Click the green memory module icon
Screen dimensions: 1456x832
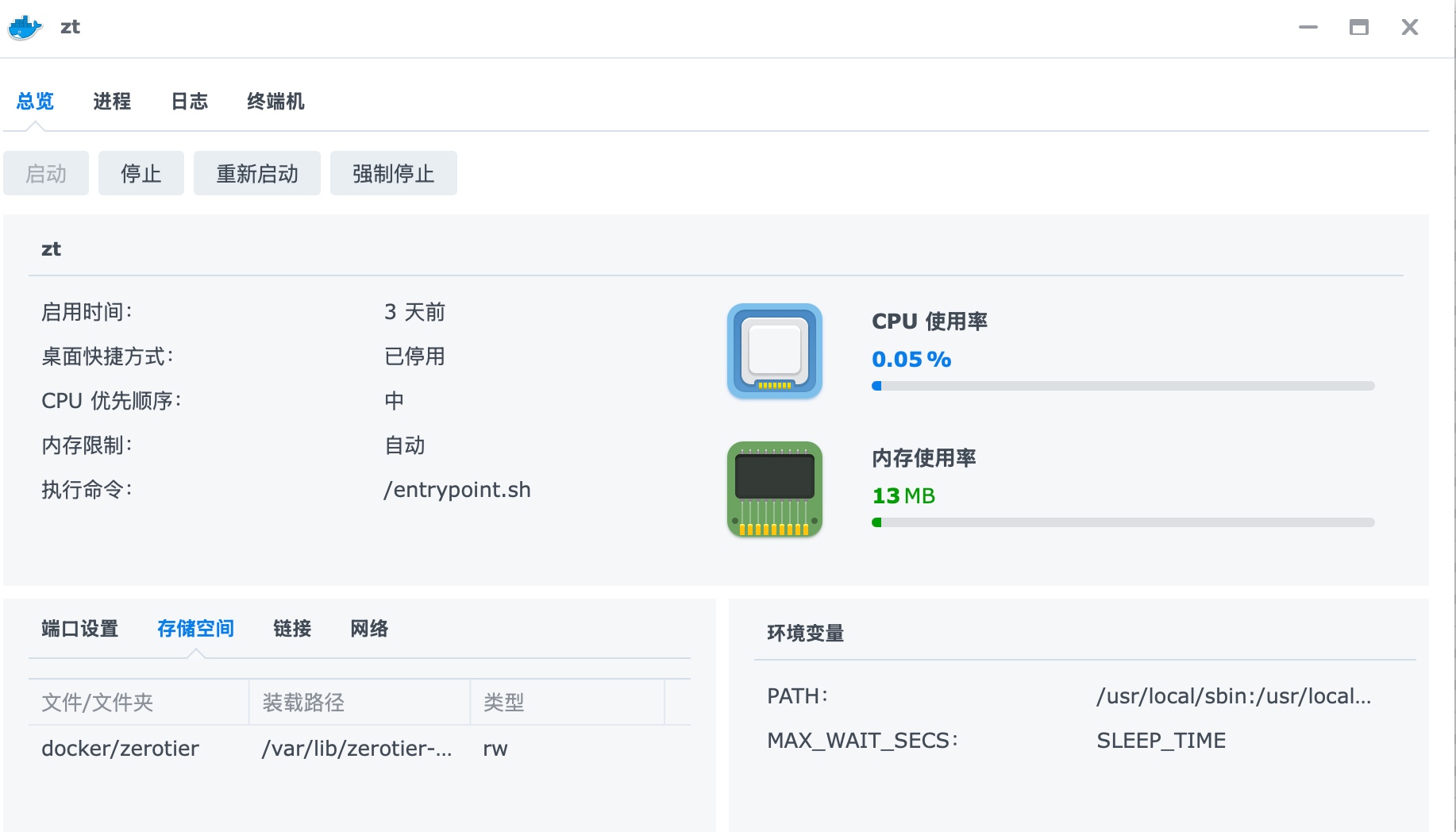pyautogui.click(x=775, y=489)
